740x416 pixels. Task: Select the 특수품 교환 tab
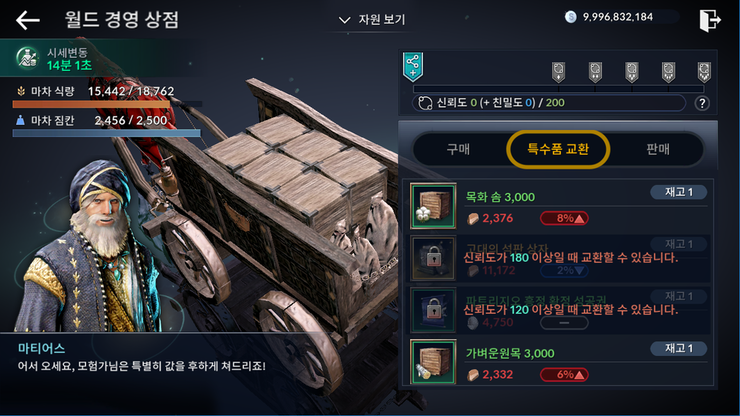(x=558, y=149)
